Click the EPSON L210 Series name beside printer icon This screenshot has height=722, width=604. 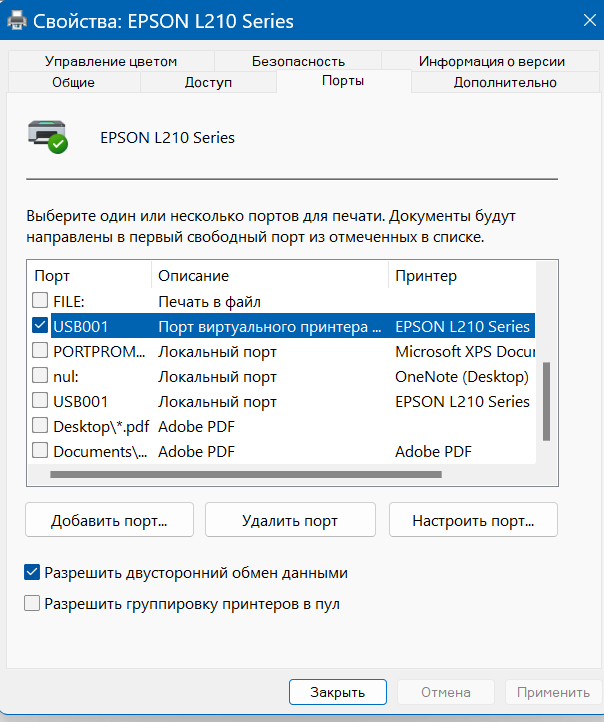pyautogui.click(x=168, y=138)
